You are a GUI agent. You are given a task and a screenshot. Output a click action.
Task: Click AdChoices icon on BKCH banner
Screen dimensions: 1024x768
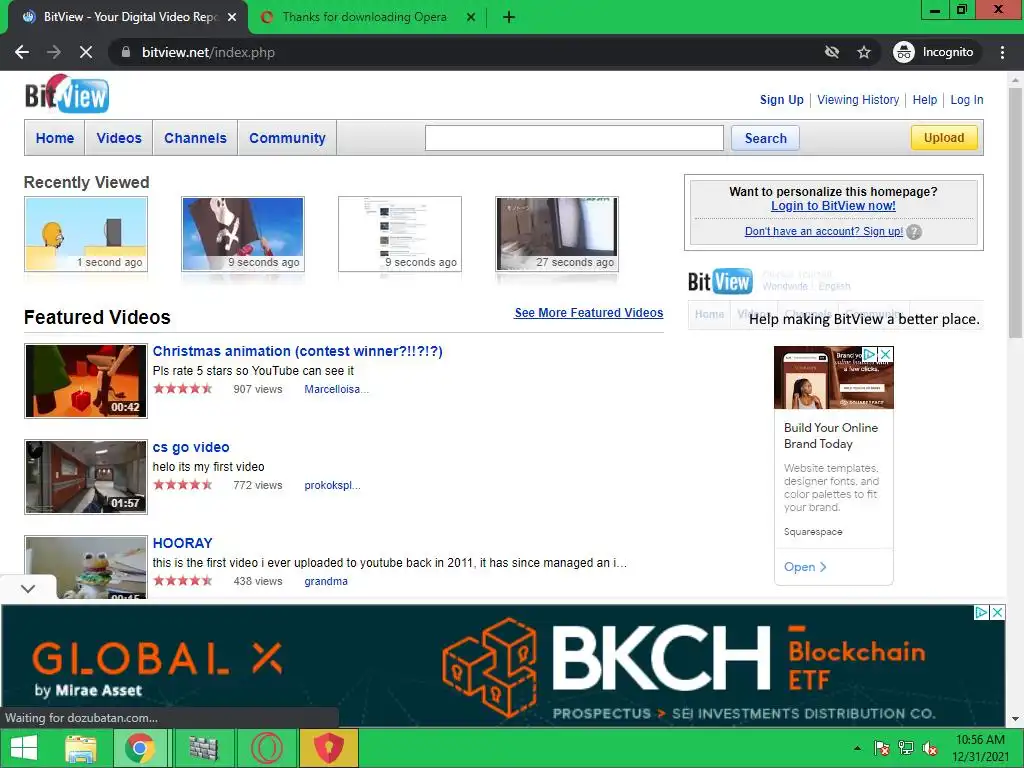click(x=982, y=613)
